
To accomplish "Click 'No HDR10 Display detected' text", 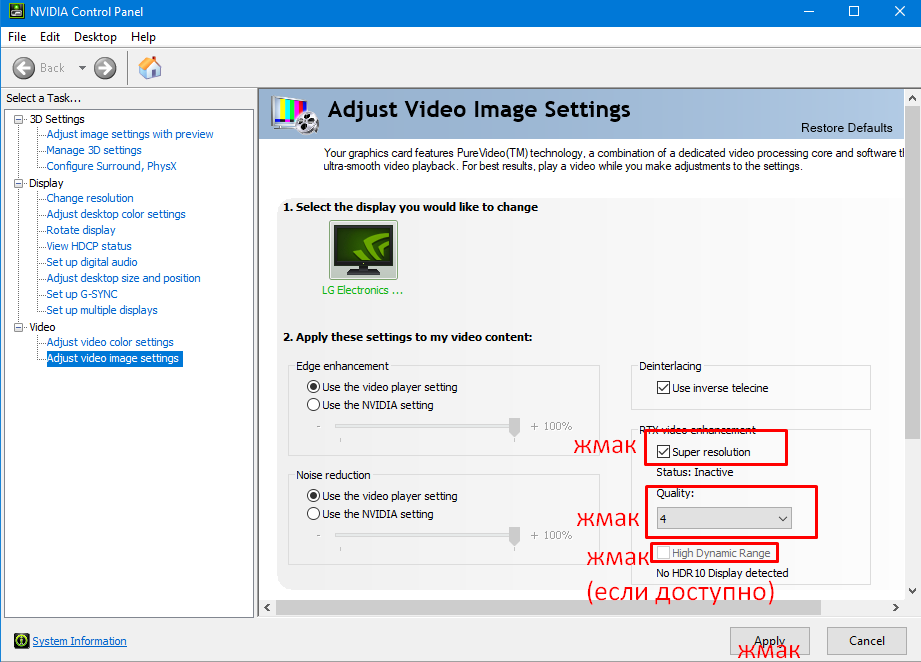I will [x=722, y=573].
